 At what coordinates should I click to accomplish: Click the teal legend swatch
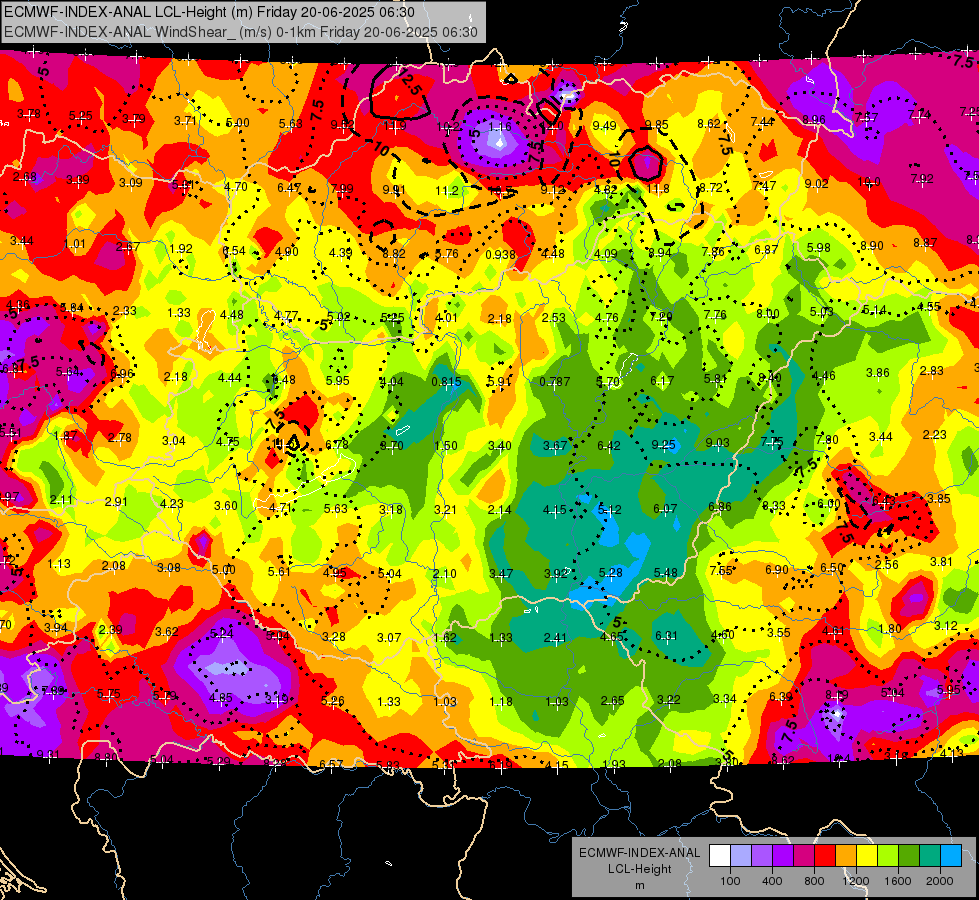click(930, 856)
